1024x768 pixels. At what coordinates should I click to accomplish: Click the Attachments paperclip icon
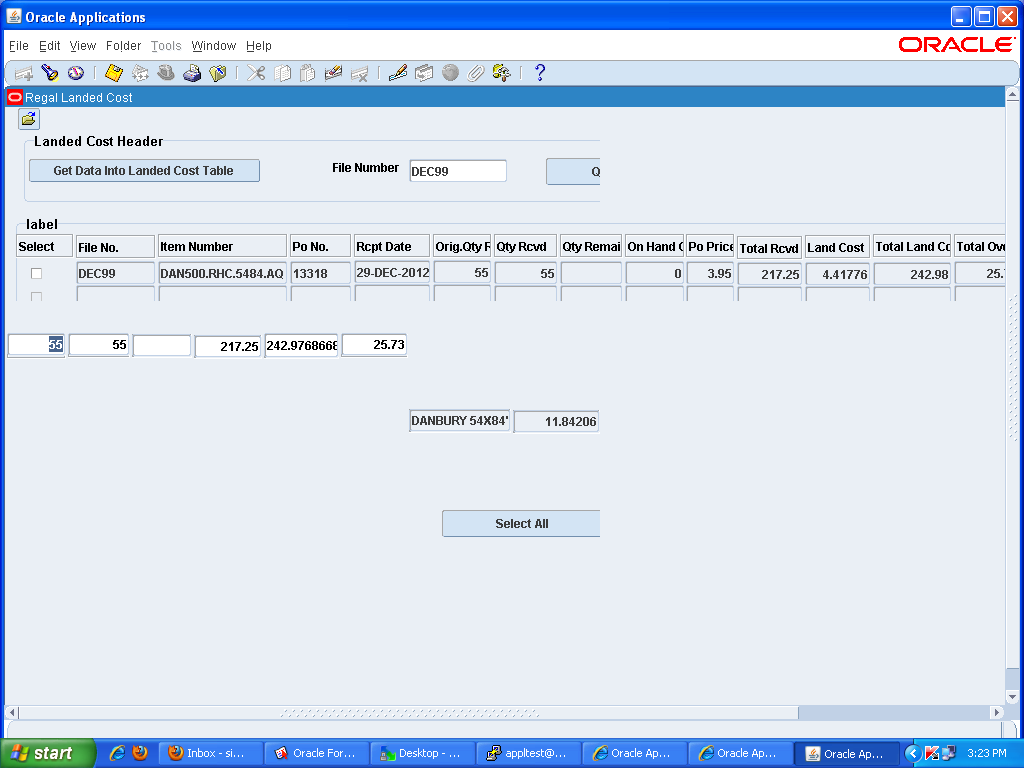click(475, 73)
